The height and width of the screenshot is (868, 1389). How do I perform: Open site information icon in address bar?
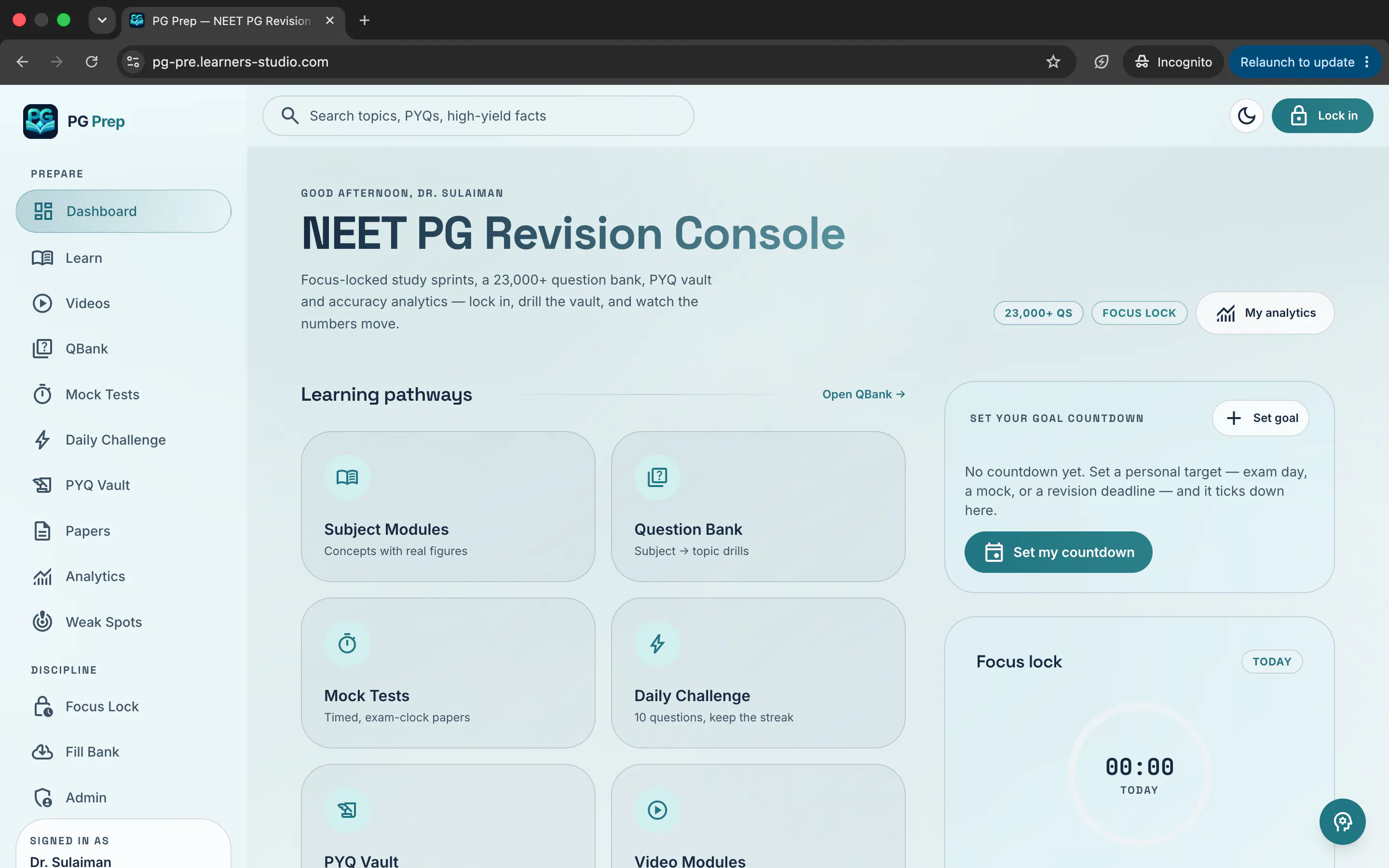(x=133, y=62)
